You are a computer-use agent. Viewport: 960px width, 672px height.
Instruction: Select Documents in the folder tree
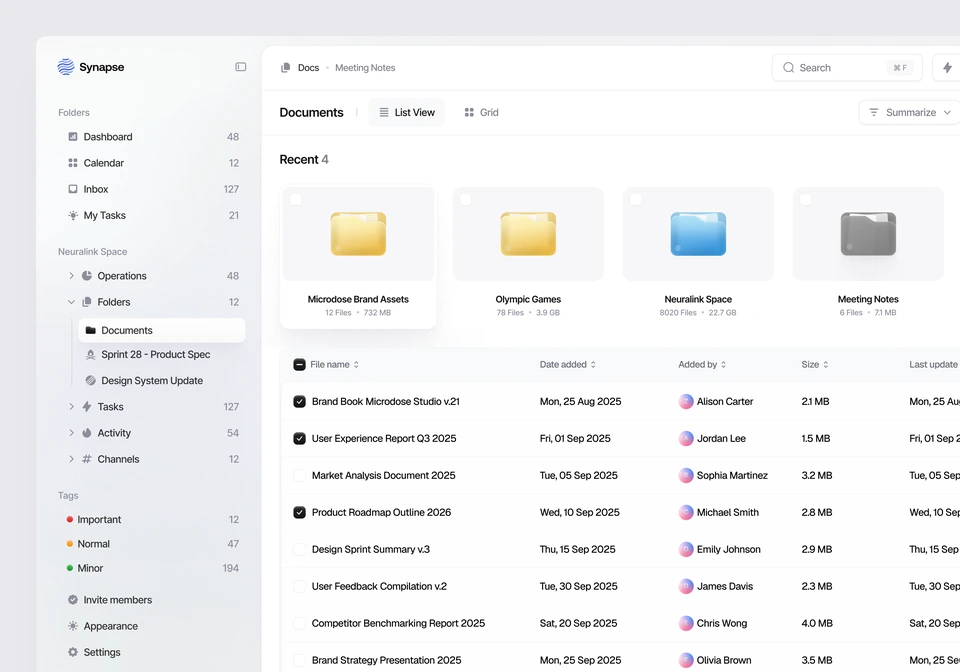tap(162, 330)
